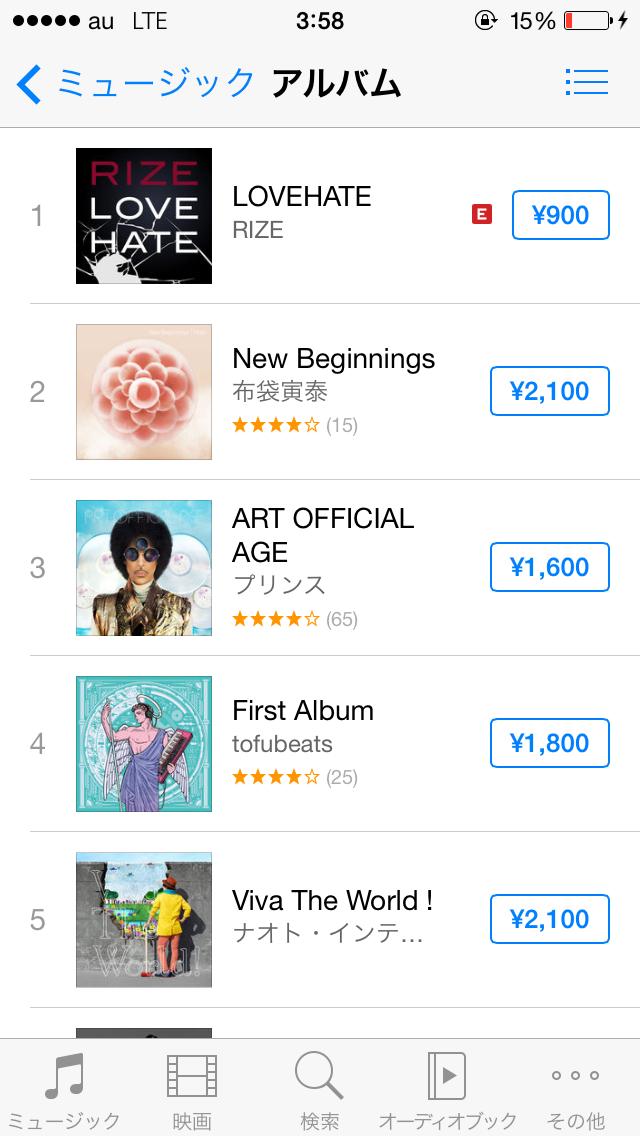
Task: Tap the battery indicator in status bar
Action: 587,21
